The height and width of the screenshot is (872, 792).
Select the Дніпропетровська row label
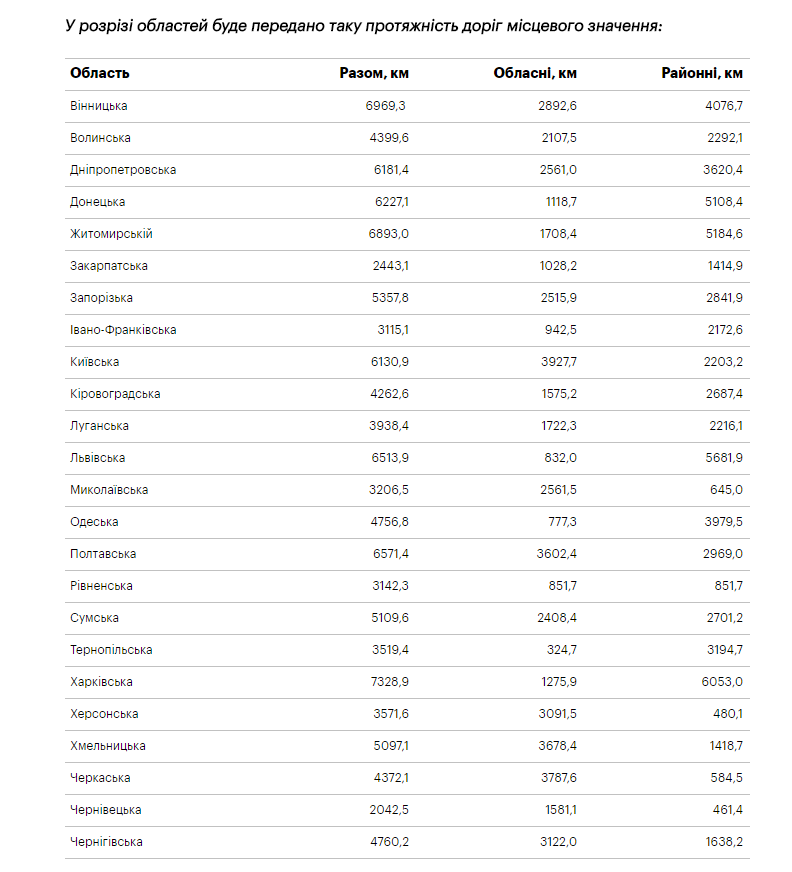(x=123, y=170)
